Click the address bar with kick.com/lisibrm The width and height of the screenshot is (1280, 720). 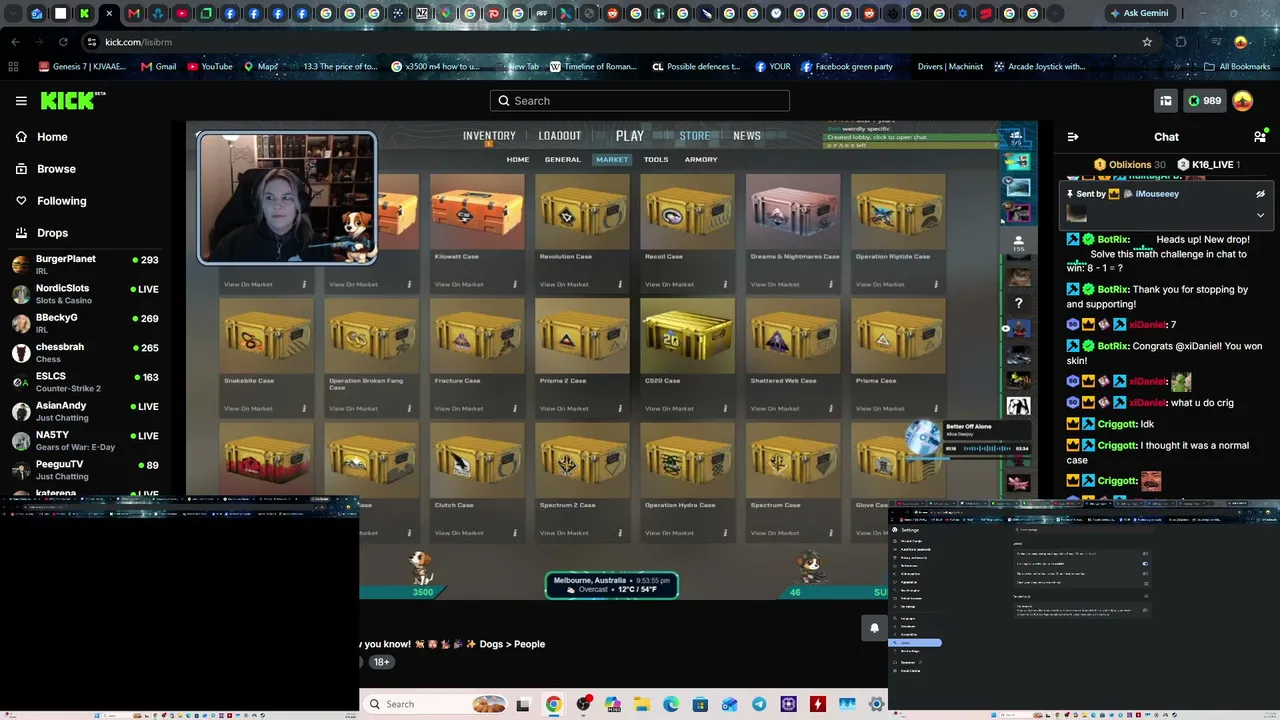point(620,42)
